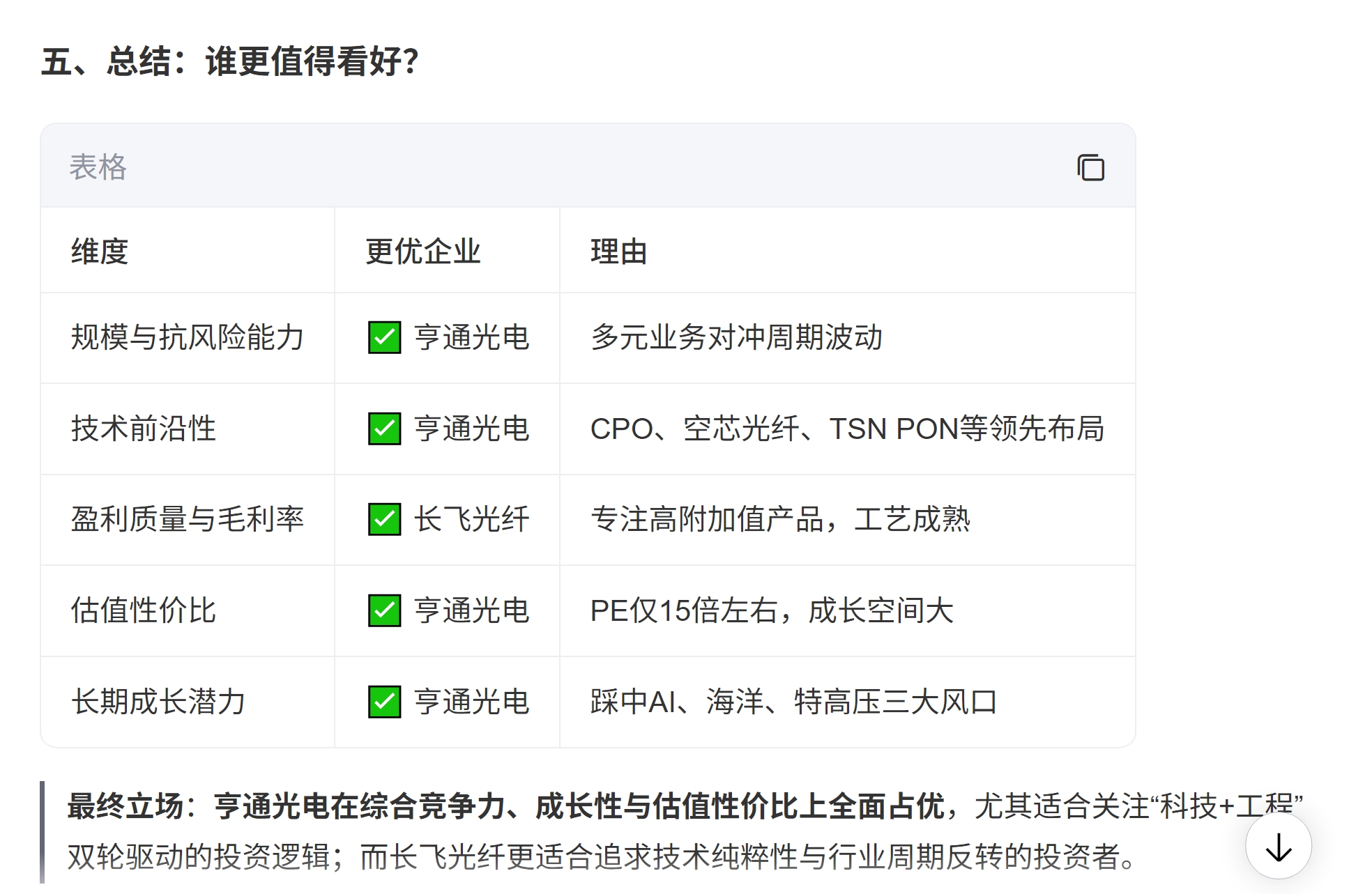
Task: Click the green checkmark in 技术前沿性 row
Action: 384,429
